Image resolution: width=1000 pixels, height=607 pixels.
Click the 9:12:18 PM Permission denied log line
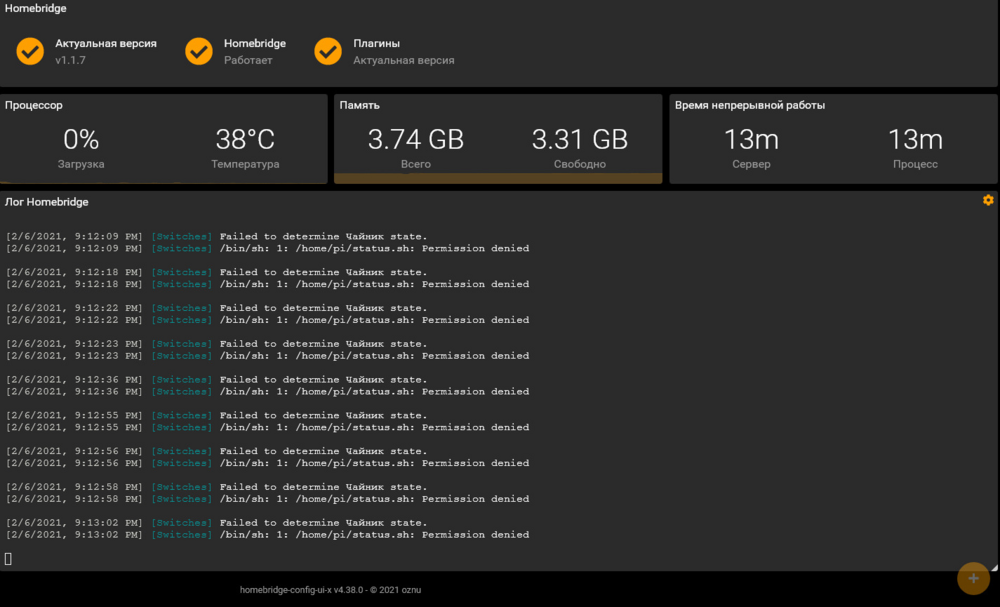(267, 284)
